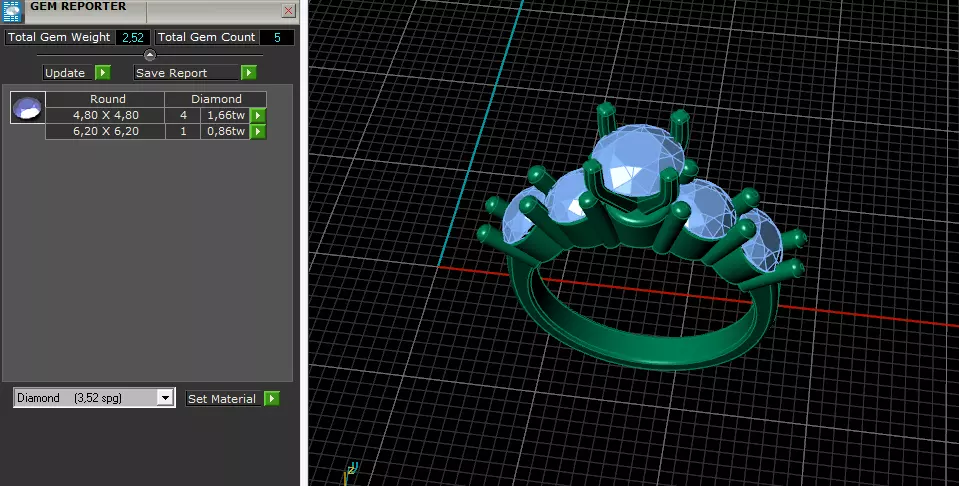
Task: Click the Update button label
Action: pos(65,73)
